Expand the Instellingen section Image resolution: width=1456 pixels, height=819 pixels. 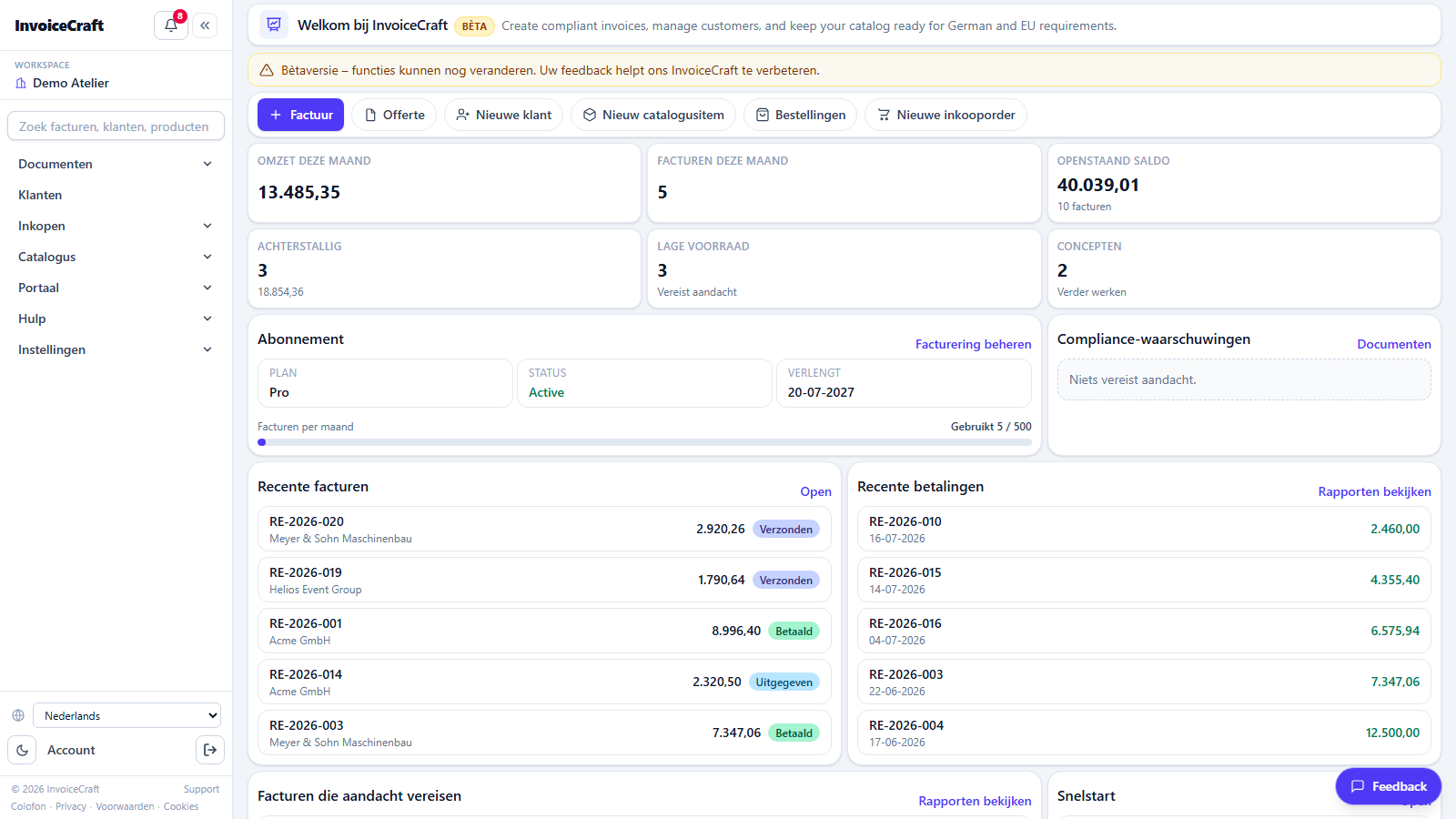(116, 349)
